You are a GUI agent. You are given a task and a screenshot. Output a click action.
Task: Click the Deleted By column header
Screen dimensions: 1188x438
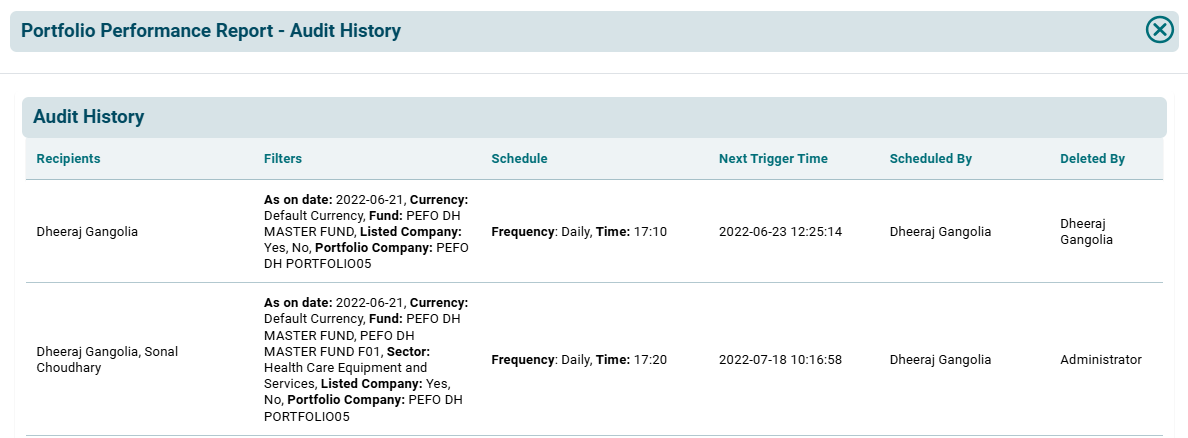1092,159
